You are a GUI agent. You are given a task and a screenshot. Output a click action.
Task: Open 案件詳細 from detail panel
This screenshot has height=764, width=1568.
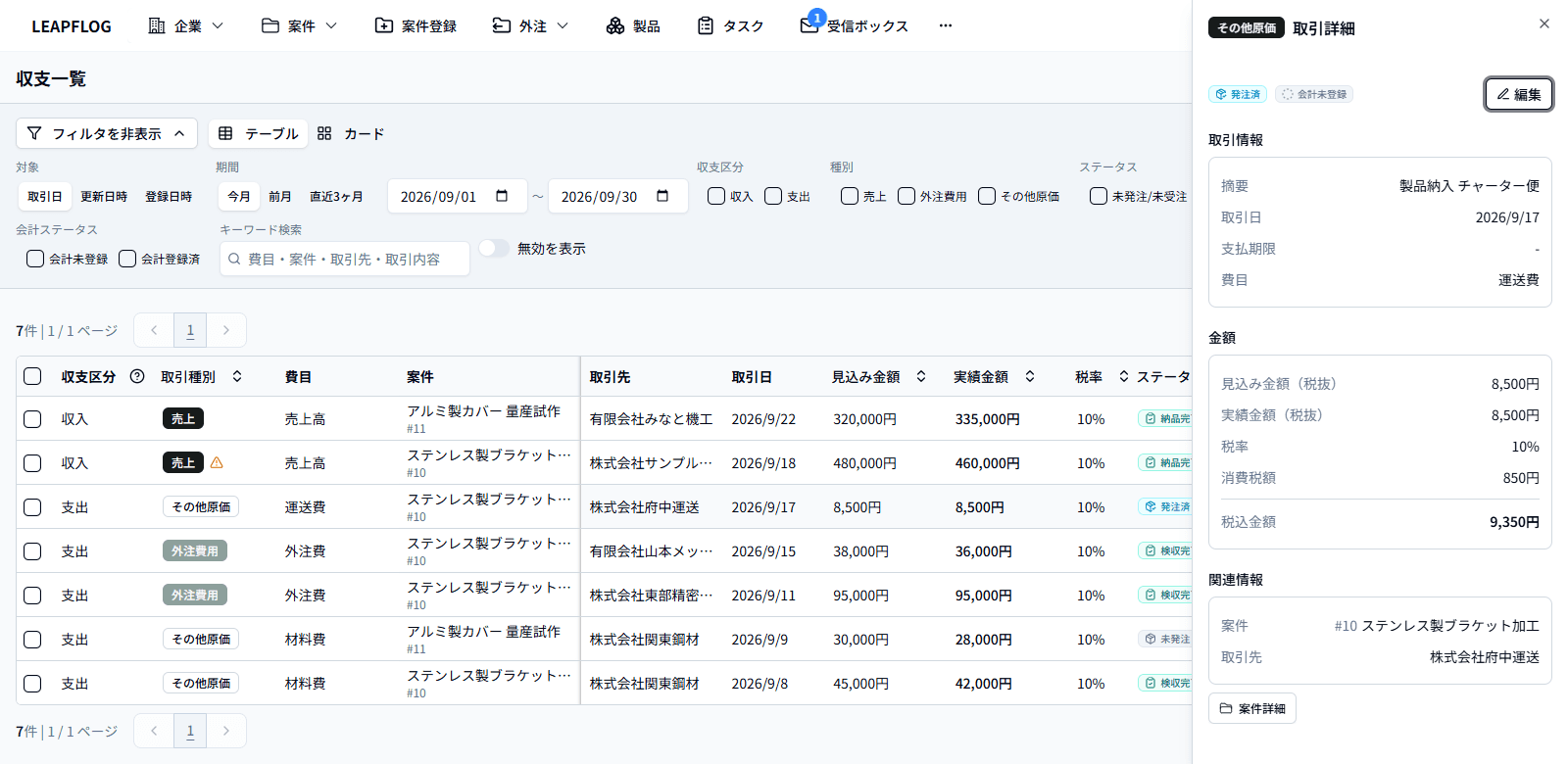pos(1252,708)
